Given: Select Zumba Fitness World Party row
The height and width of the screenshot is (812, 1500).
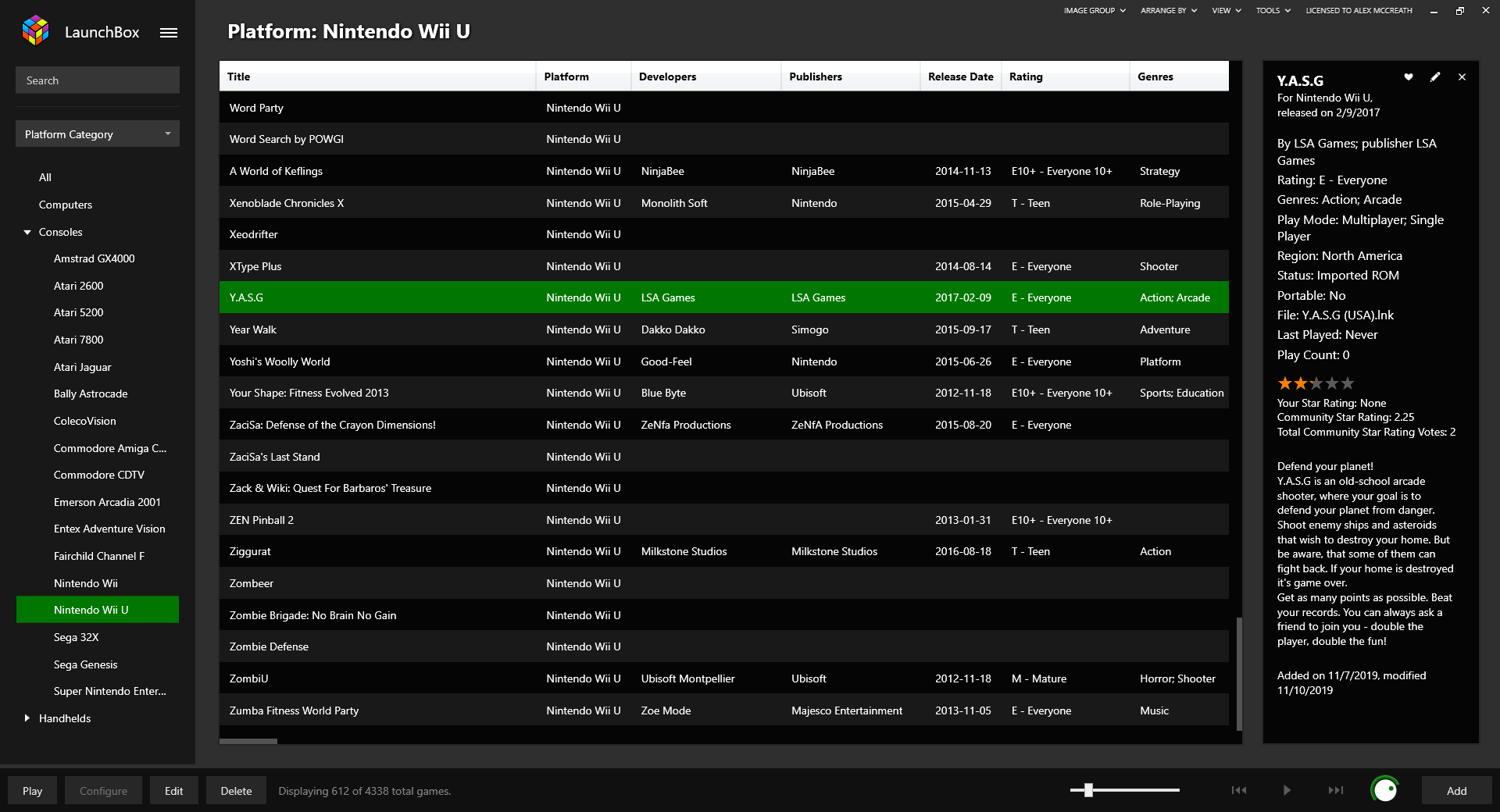Looking at the screenshot, I should click(724, 710).
